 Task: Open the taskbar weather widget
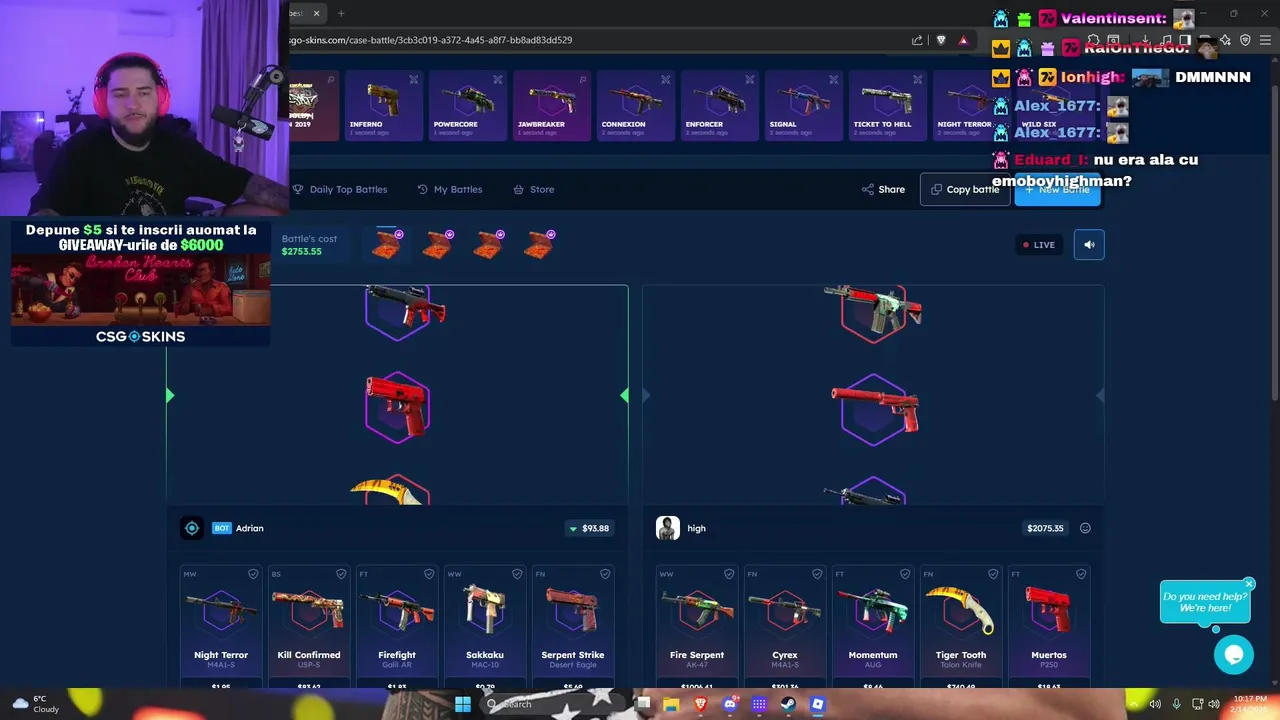(x=35, y=704)
